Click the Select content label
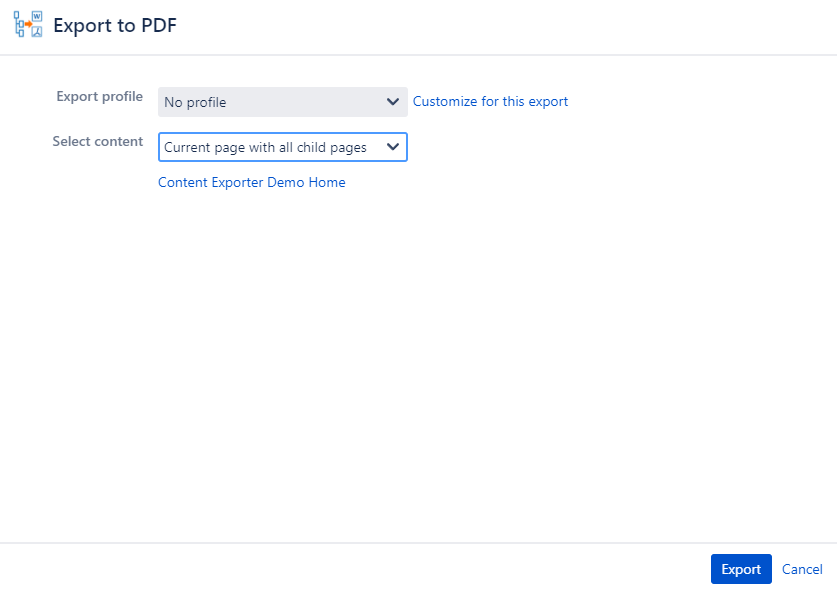The image size is (837, 591). (98, 141)
